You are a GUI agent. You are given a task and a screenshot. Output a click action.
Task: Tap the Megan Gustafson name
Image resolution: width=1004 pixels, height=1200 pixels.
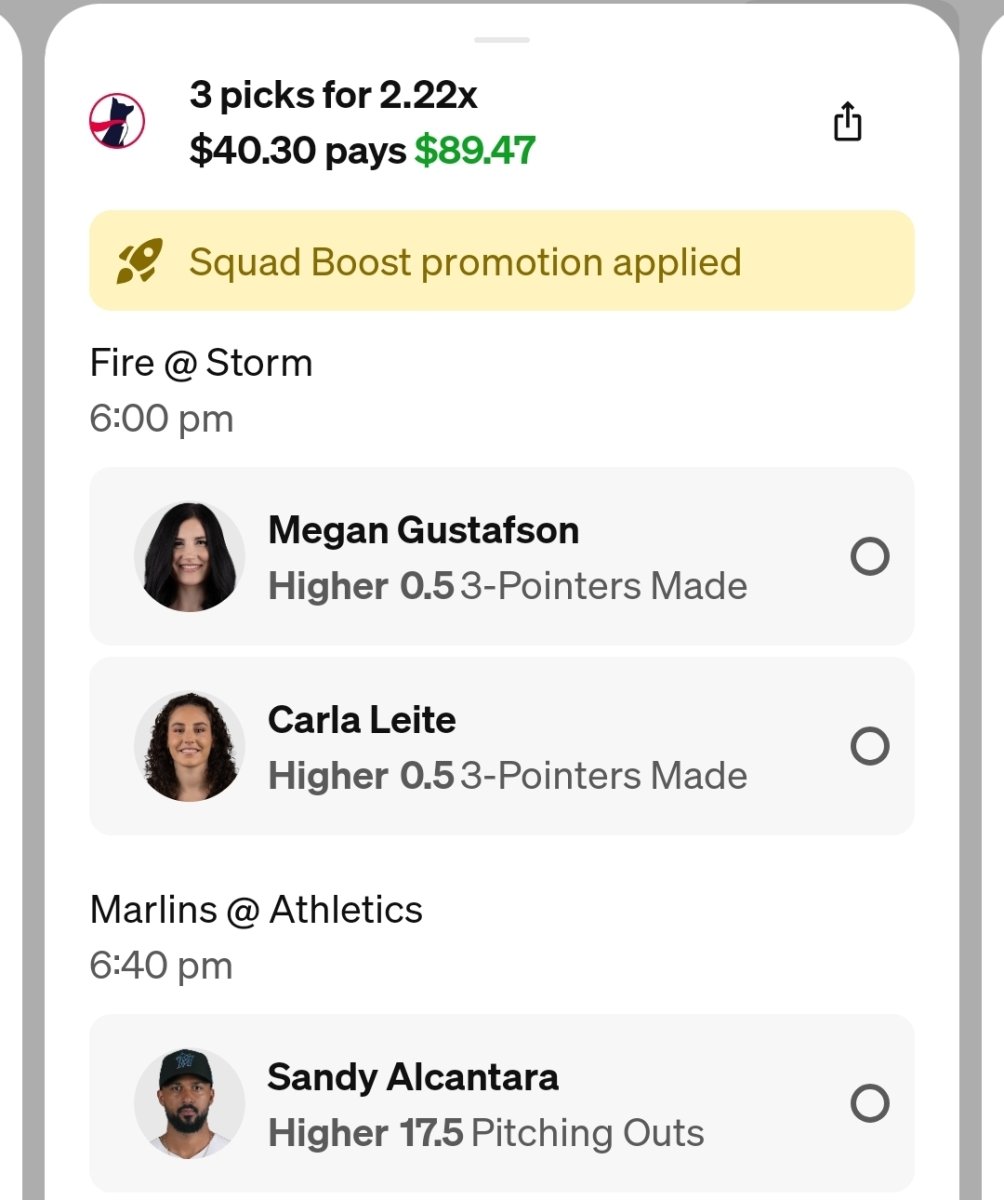[x=423, y=530]
